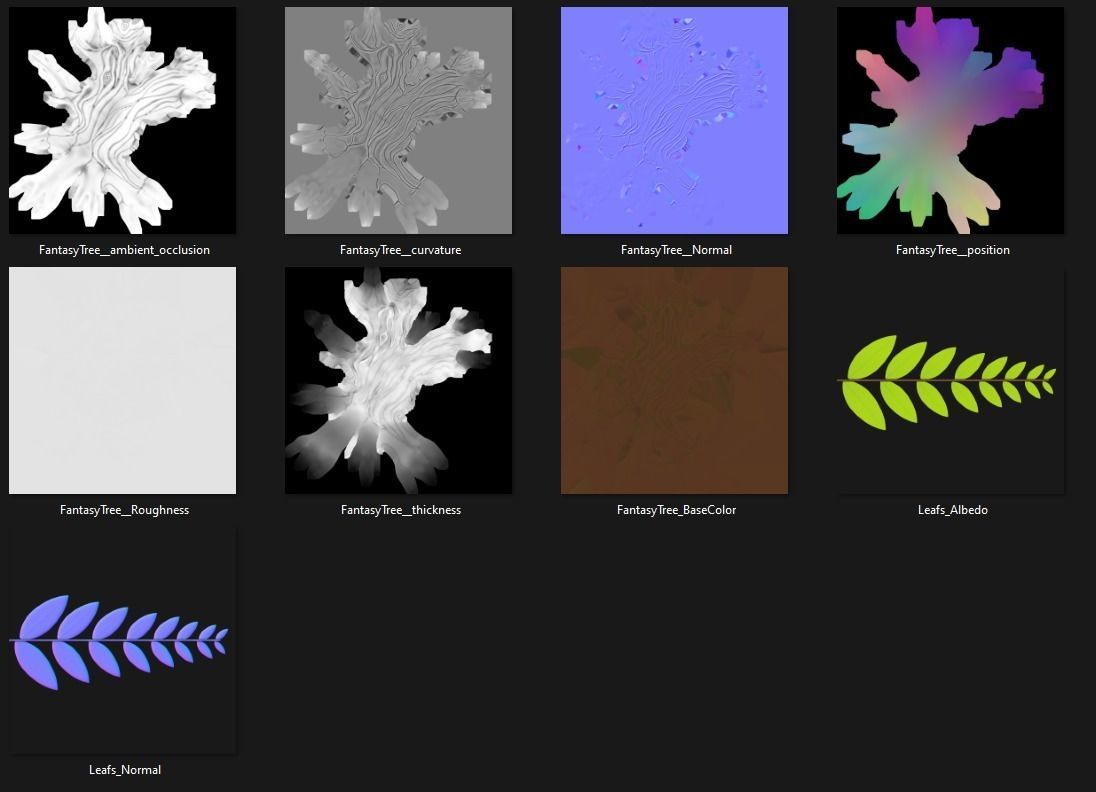Click the Leafs_Albedo file name text

click(952, 510)
